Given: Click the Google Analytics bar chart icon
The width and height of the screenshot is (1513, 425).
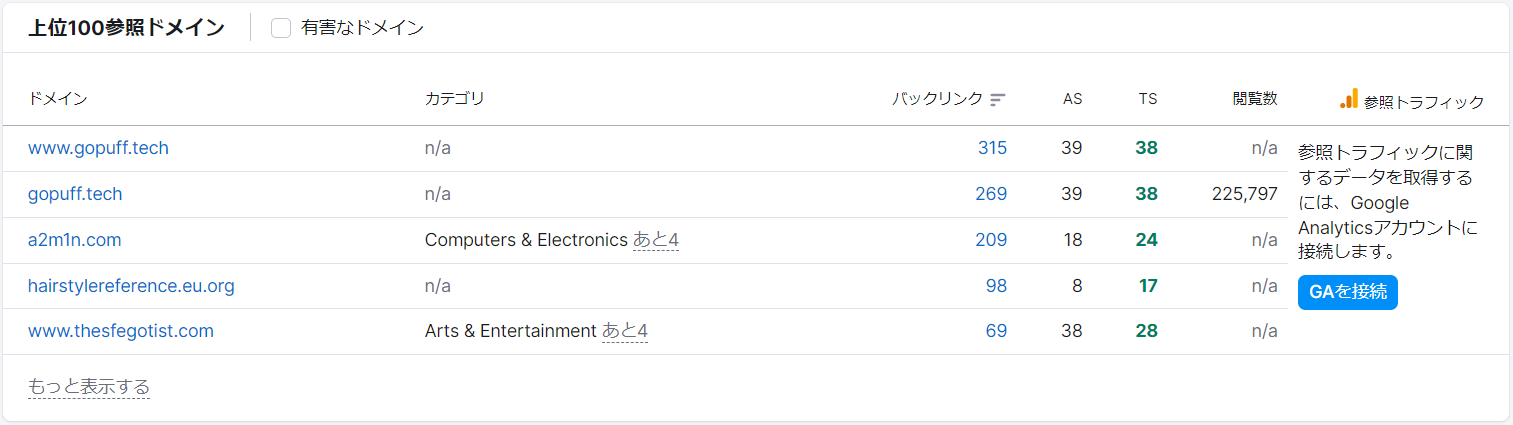Looking at the screenshot, I should (1349, 98).
